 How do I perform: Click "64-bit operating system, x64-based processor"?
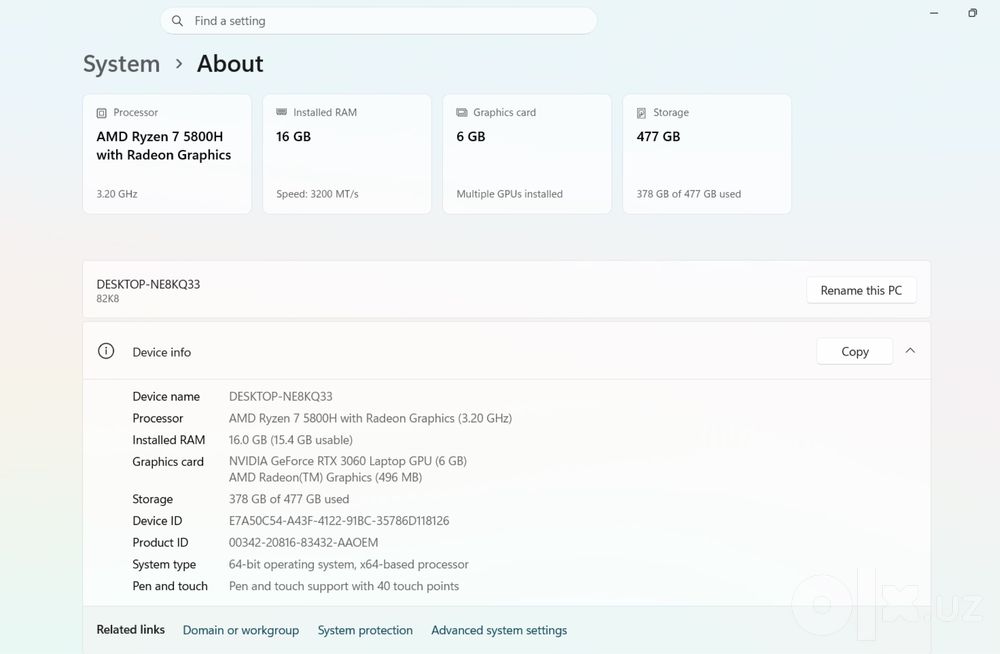[349, 564]
